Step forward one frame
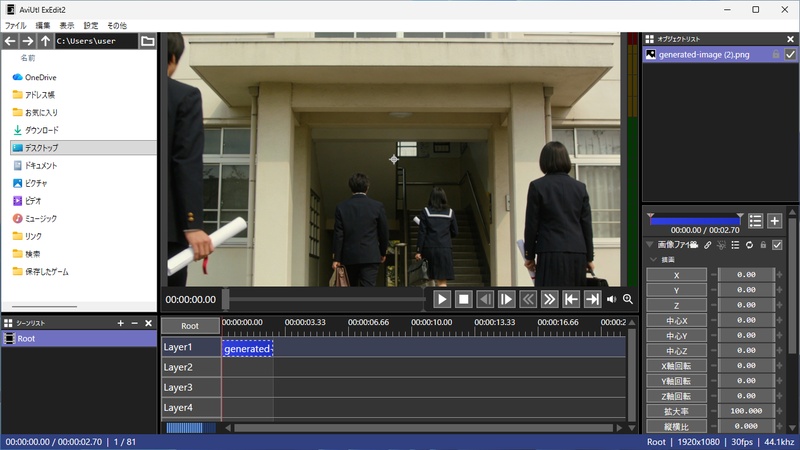This screenshot has height=450, width=800. (507, 299)
